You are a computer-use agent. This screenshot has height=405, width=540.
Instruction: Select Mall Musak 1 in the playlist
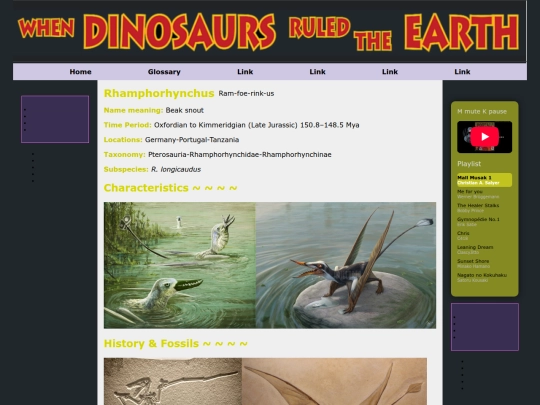point(484,180)
